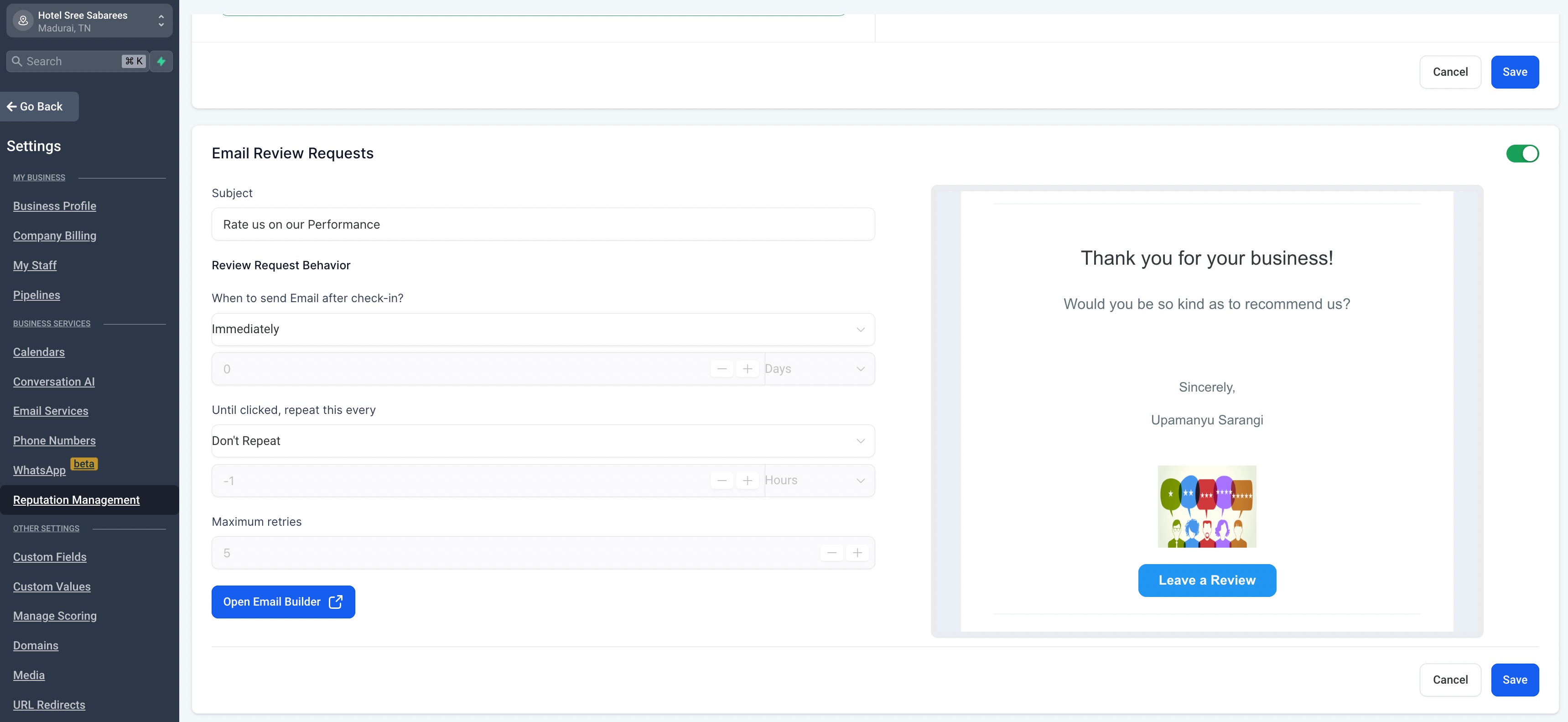
Task: Open the Don't Repeat dropdown
Action: [542, 441]
